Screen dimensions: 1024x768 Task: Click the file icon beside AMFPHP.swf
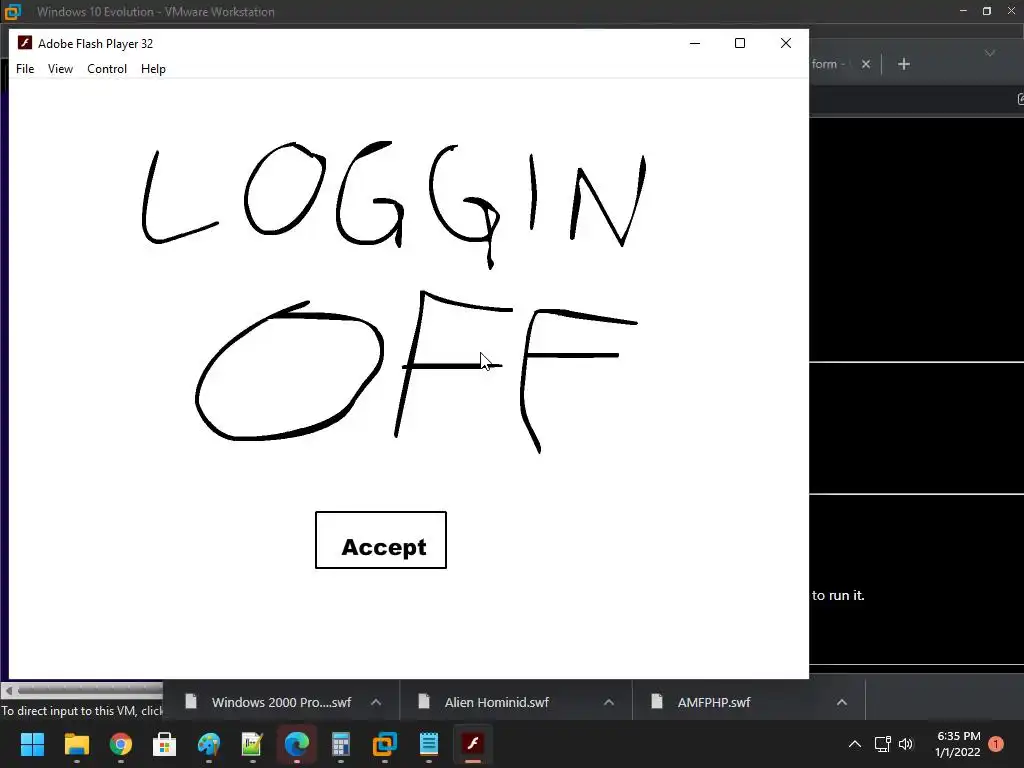[x=657, y=701]
